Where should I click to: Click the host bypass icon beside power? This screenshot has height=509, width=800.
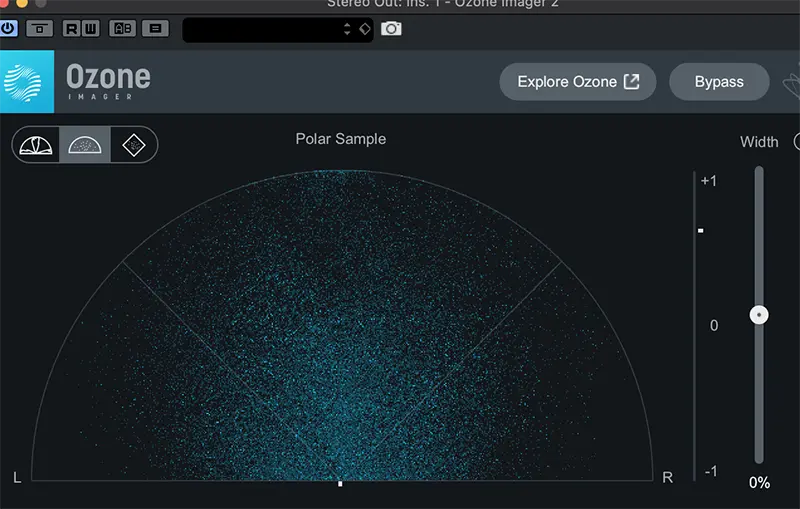(40, 29)
